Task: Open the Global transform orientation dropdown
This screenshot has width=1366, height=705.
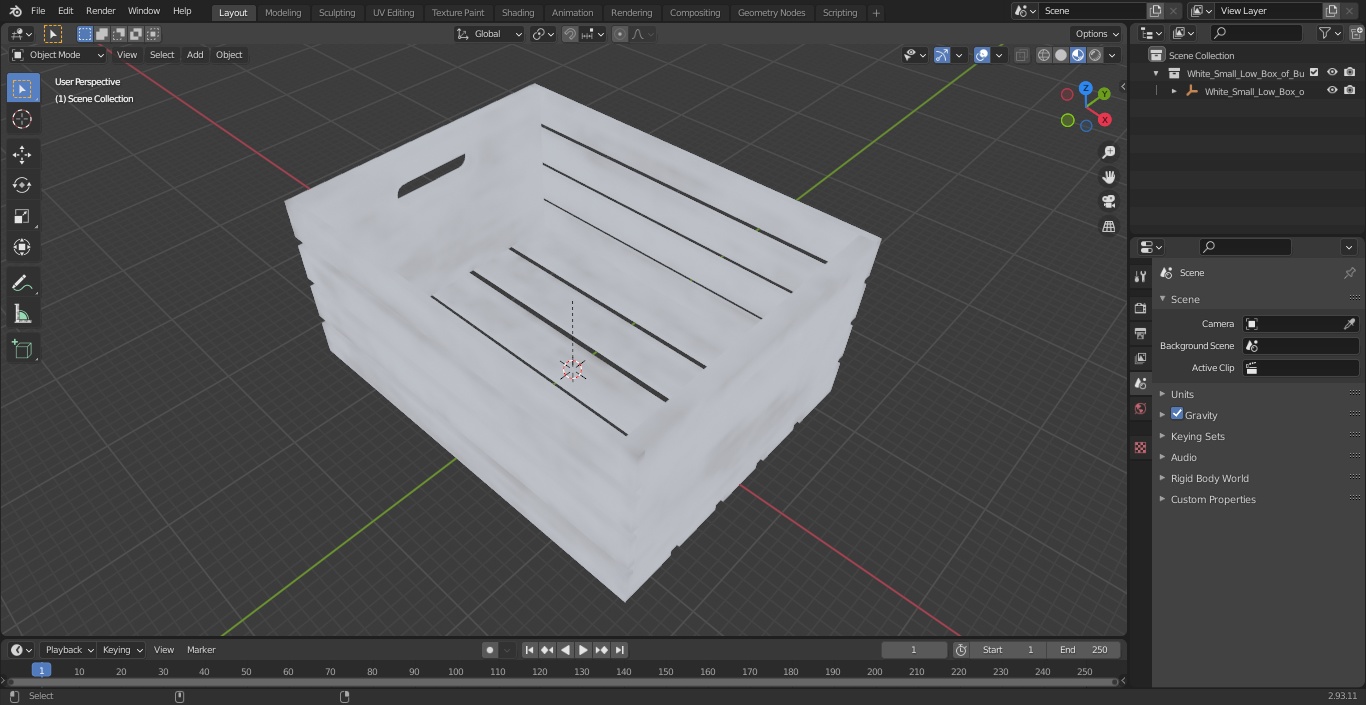Action: pos(490,34)
